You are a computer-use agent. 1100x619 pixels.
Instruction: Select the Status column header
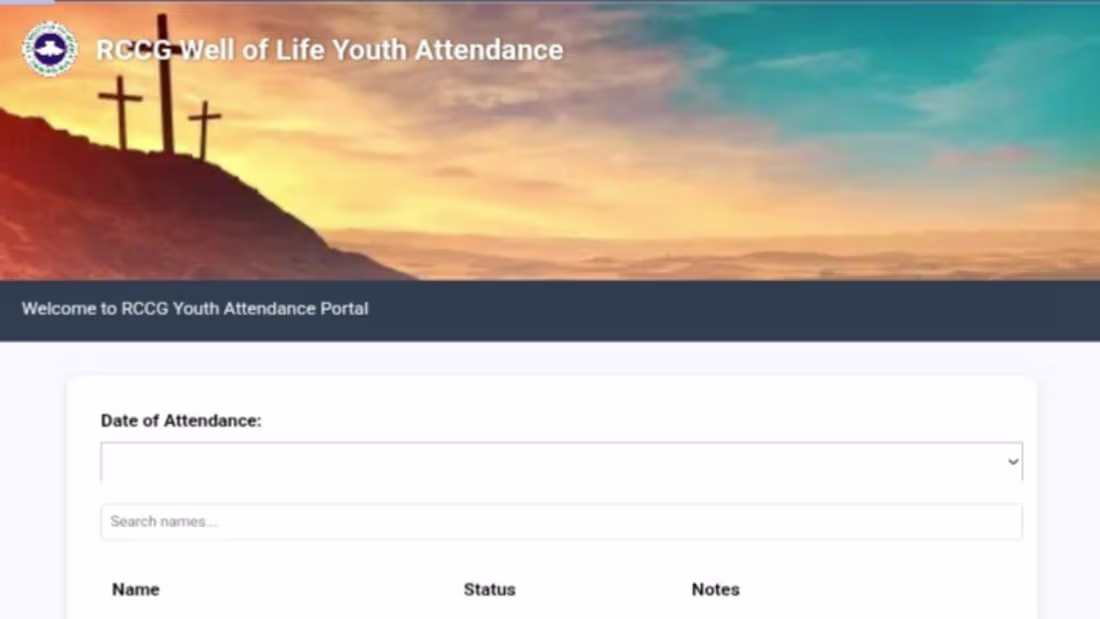[490, 589]
